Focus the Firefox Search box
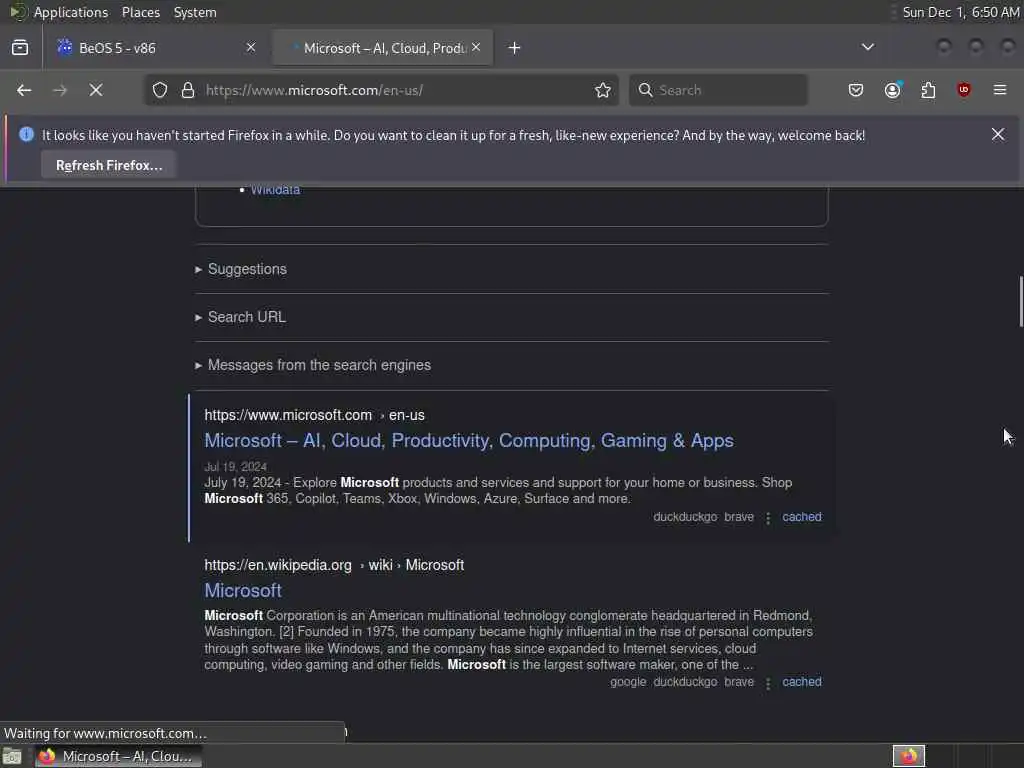The height and width of the screenshot is (768, 1024). (x=718, y=90)
